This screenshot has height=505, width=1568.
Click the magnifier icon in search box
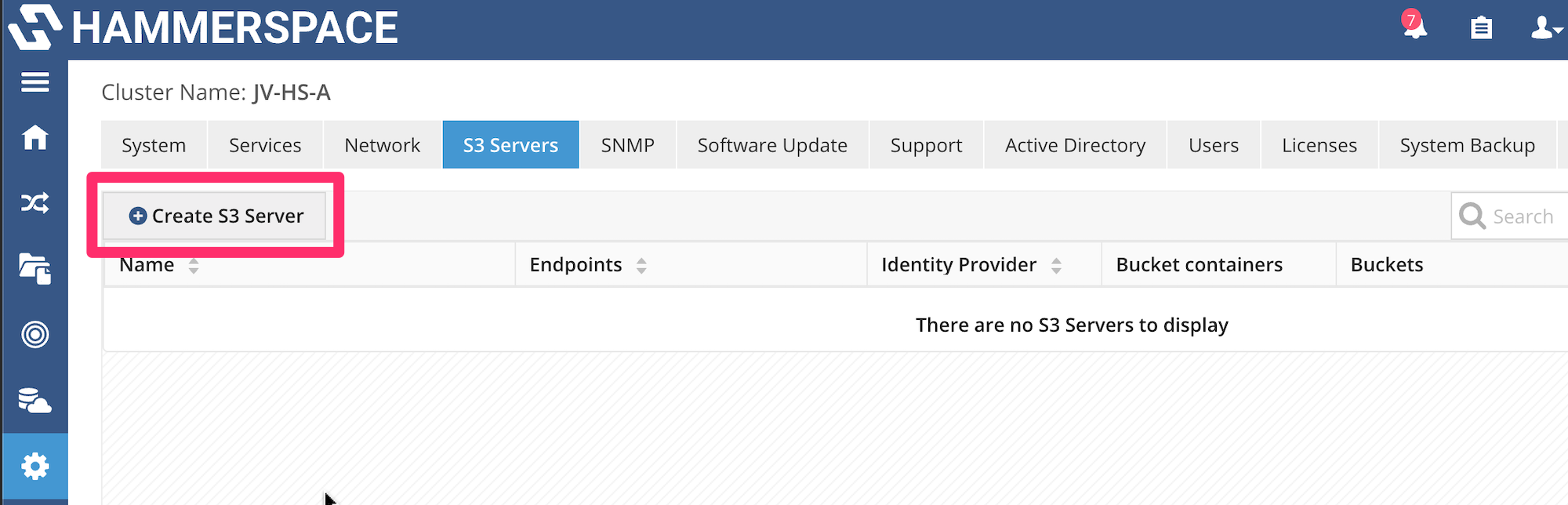1472,216
